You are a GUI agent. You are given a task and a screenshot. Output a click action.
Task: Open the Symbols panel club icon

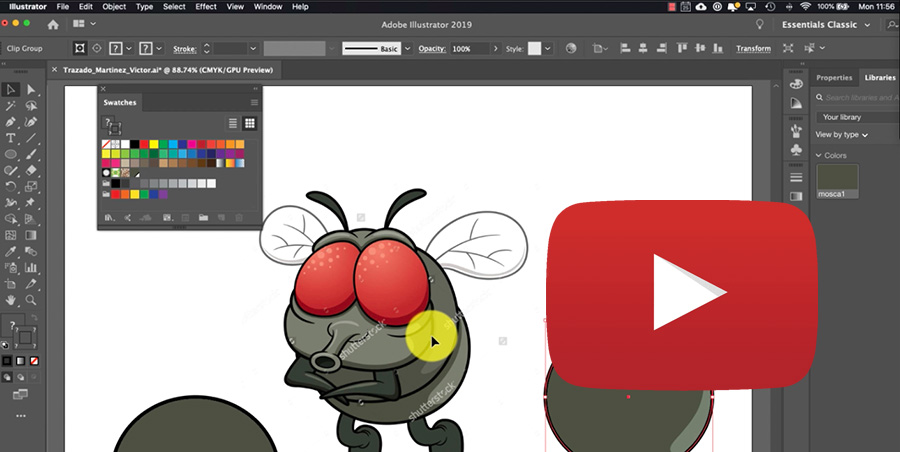coord(796,150)
